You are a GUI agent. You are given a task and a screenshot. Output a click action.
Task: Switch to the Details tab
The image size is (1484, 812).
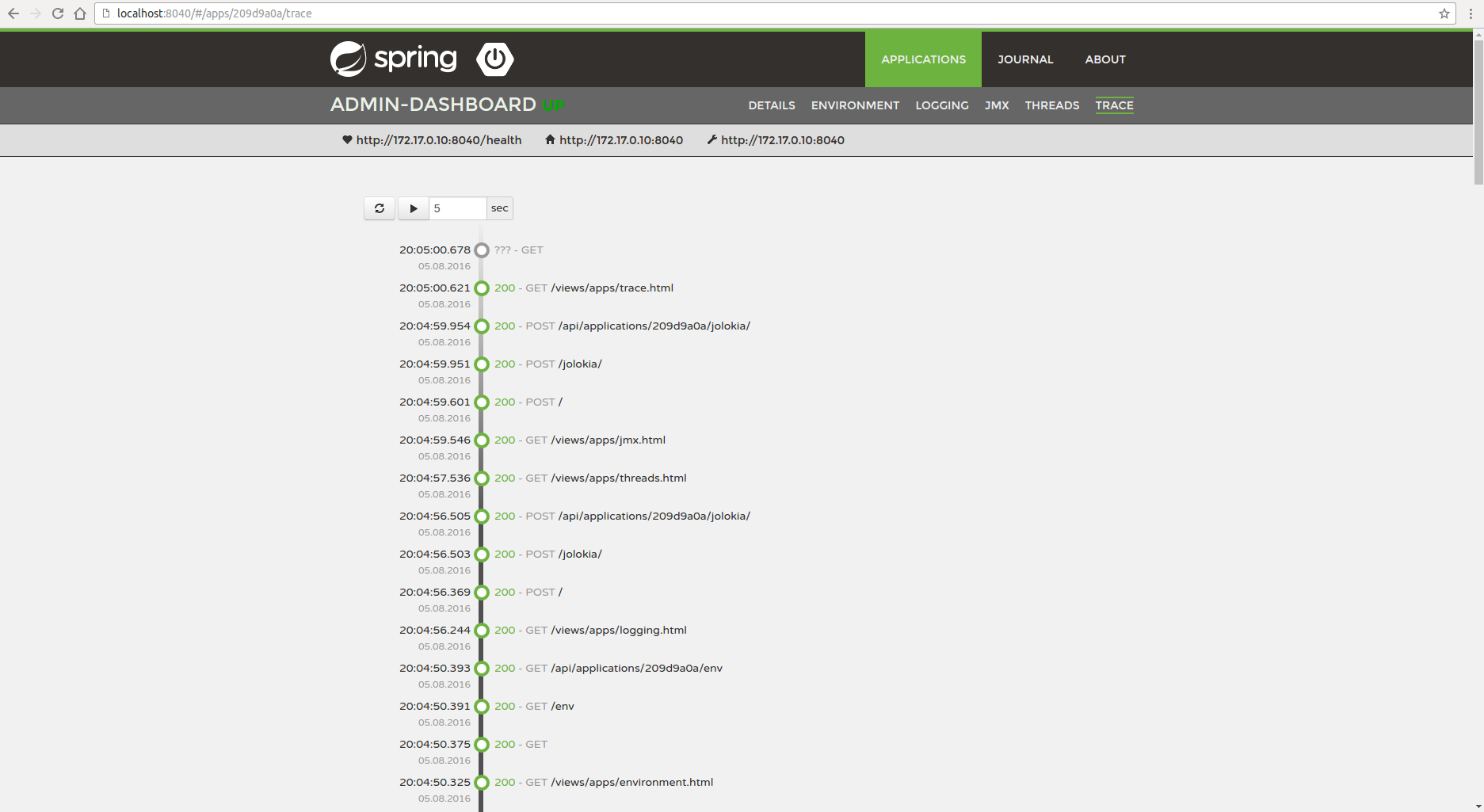772,105
